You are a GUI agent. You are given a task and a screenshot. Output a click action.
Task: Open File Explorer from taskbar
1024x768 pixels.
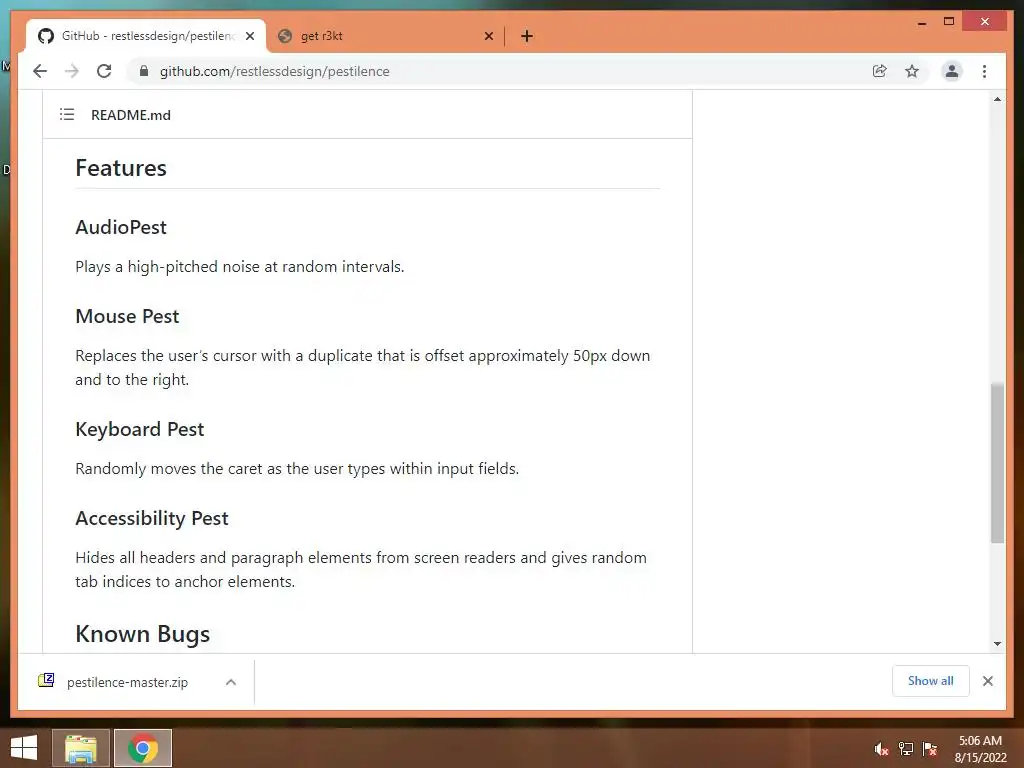[80, 748]
